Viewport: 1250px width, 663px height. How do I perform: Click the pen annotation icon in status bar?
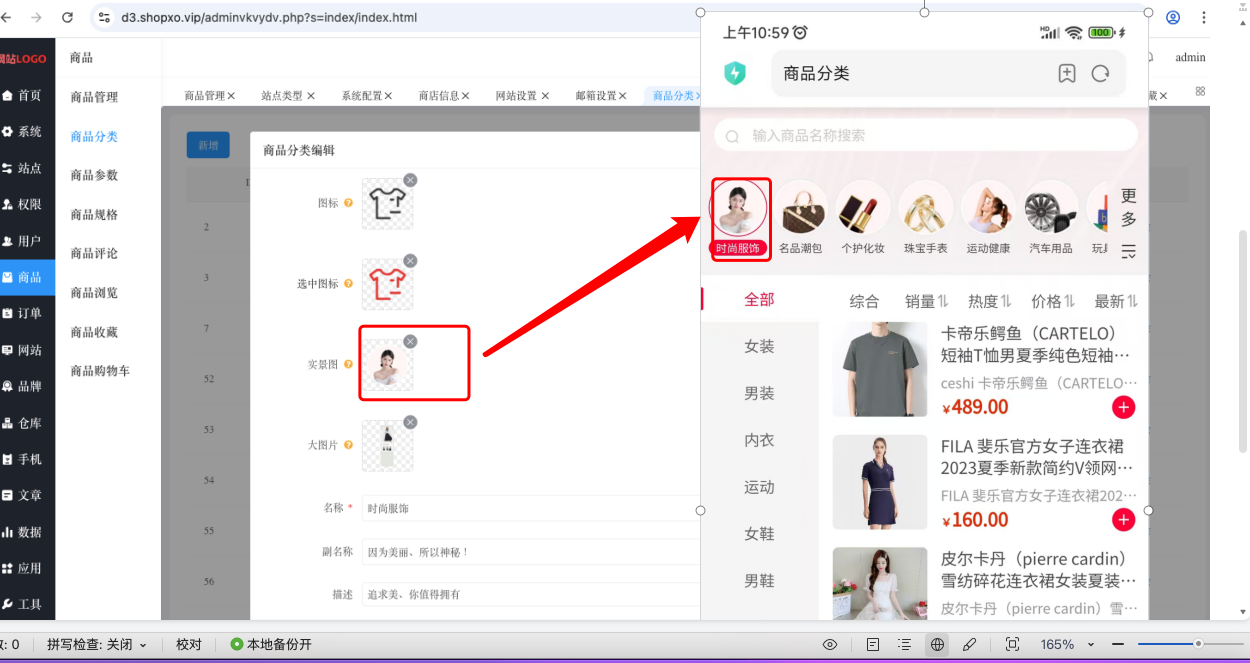coord(969,644)
